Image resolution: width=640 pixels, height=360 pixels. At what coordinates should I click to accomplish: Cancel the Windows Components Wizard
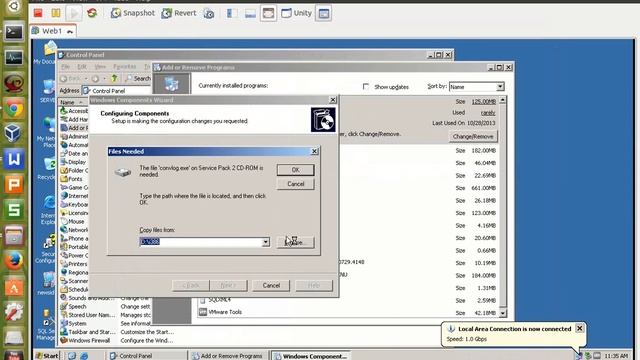(x=271, y=285)
